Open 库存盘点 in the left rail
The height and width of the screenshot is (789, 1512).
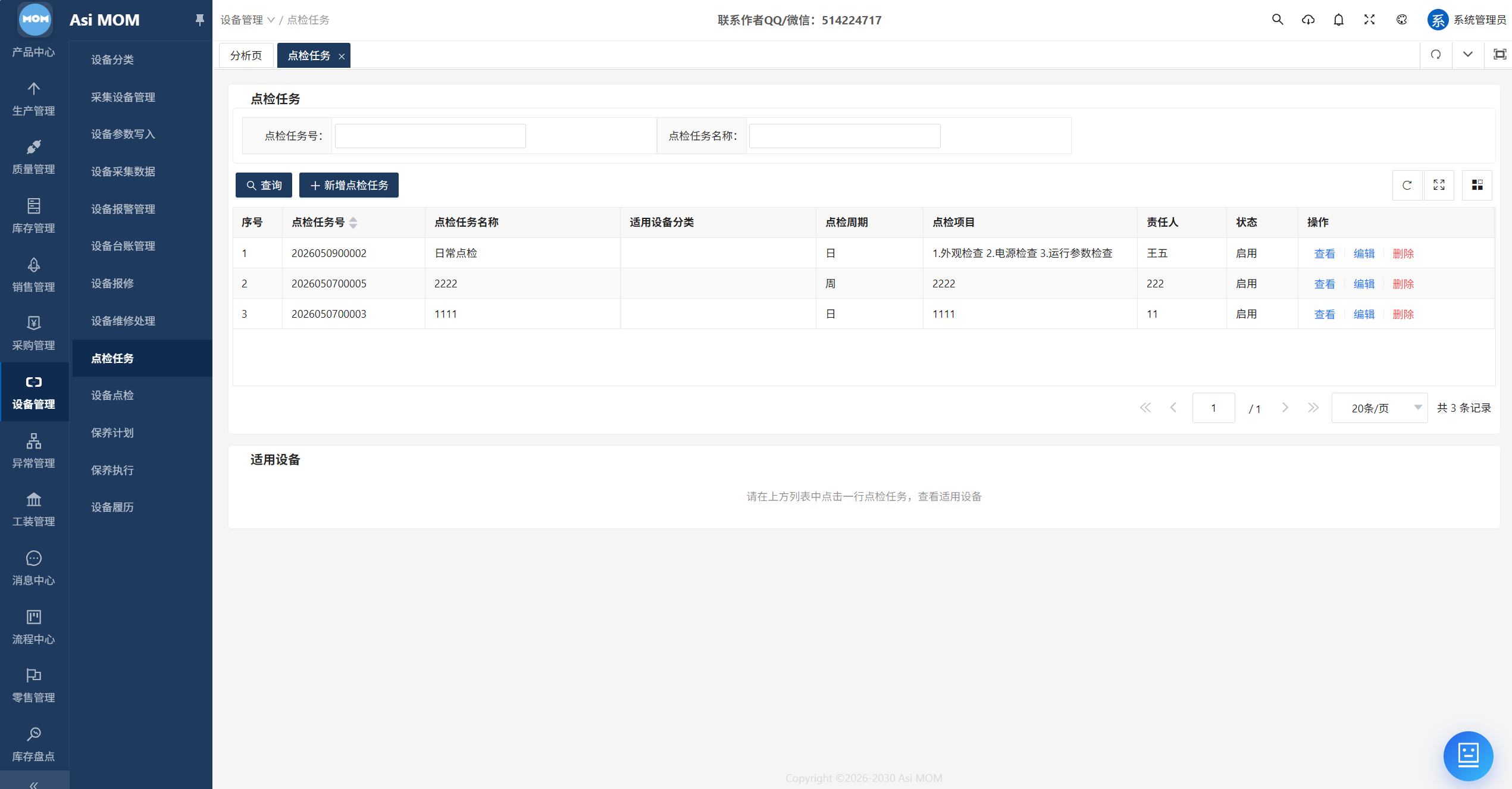pyautogui.click(x=34, y=745)
